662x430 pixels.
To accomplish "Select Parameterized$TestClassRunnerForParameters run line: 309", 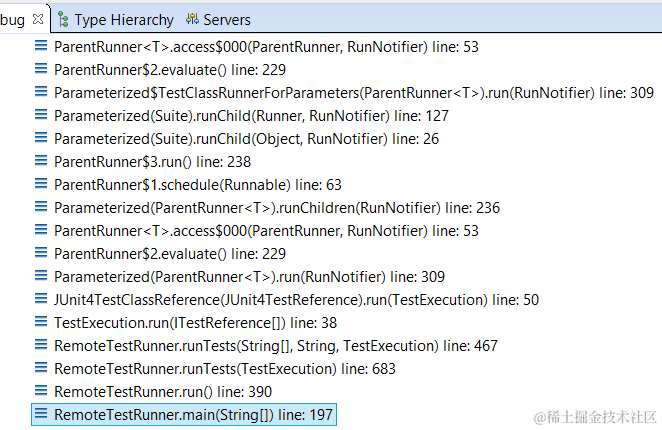I will (x=354, y=93).
